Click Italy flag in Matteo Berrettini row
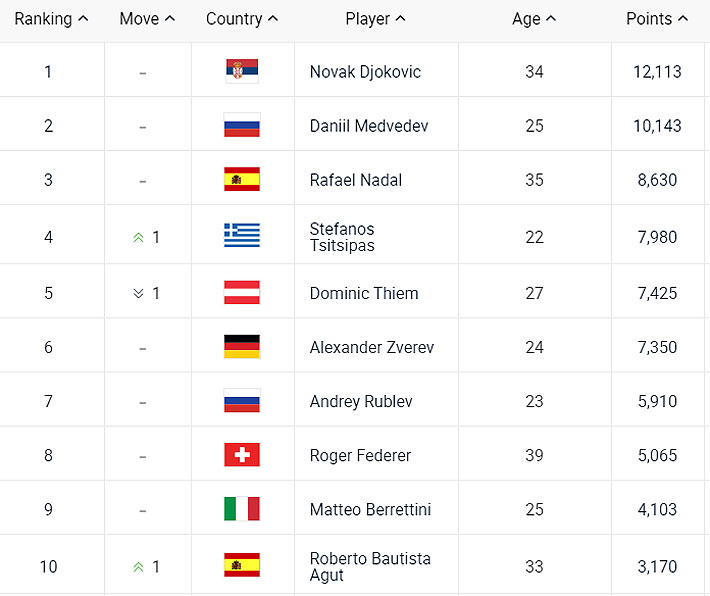This screenshot has width=710, height=596. (242, 509)
